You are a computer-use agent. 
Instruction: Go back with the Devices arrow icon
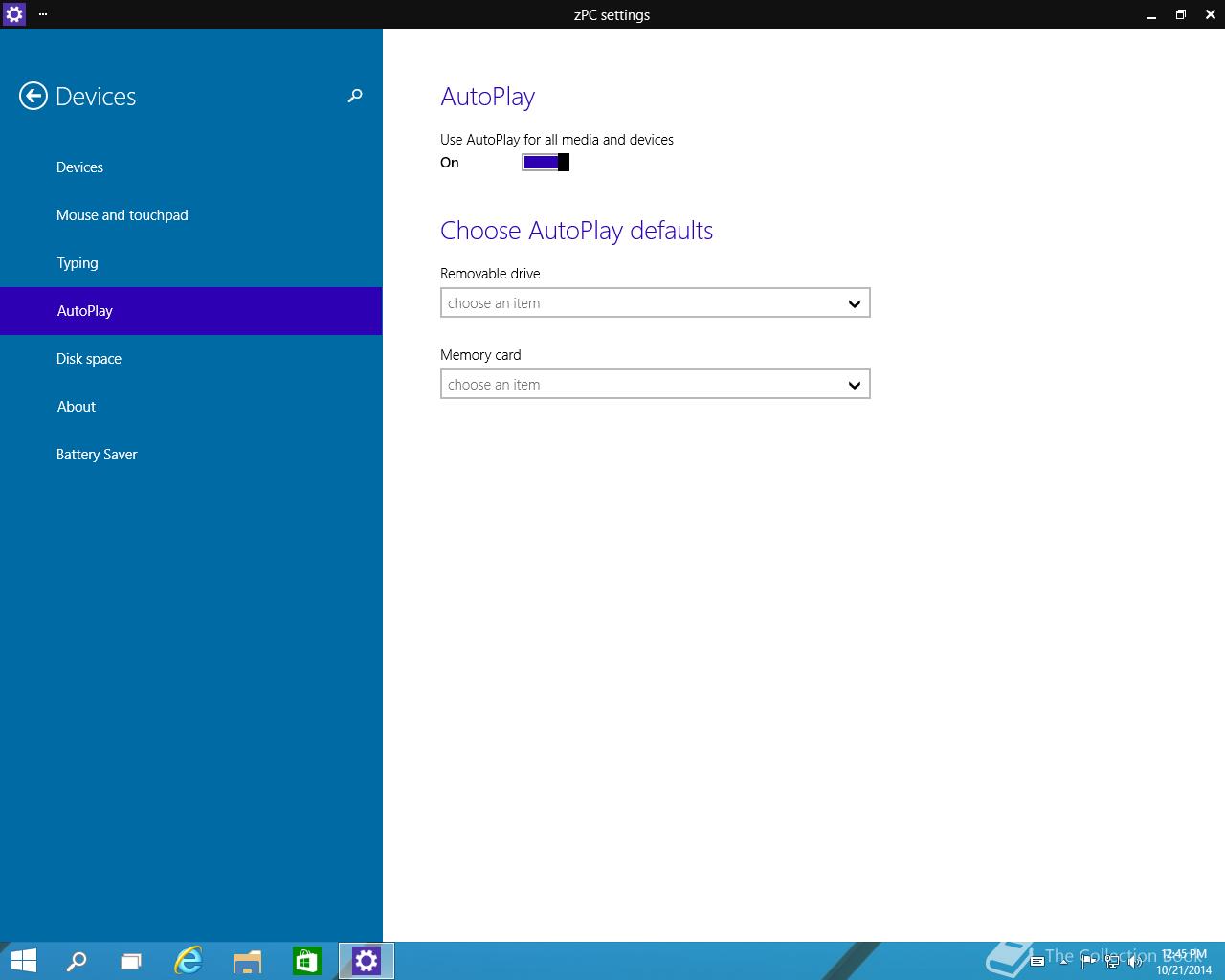[x=33, y=96]
